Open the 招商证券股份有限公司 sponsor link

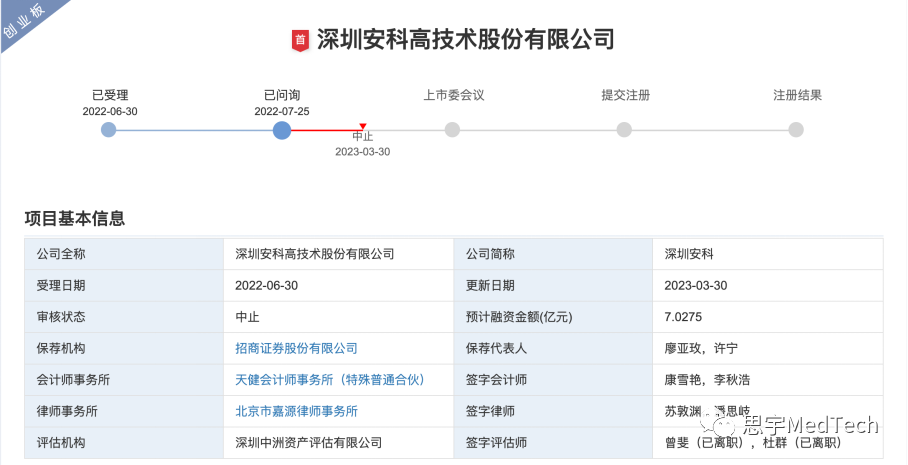296,349
